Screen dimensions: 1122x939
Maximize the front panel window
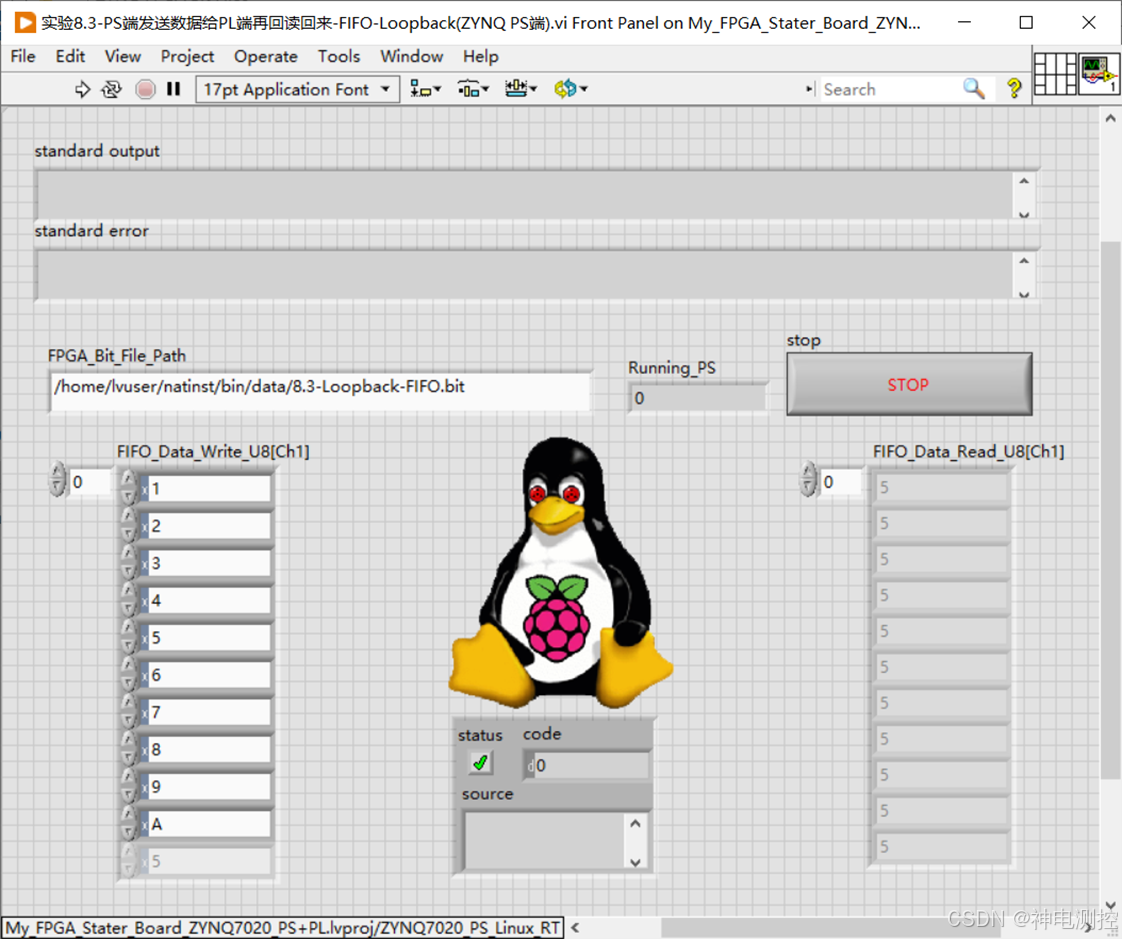click(1026, 23)
